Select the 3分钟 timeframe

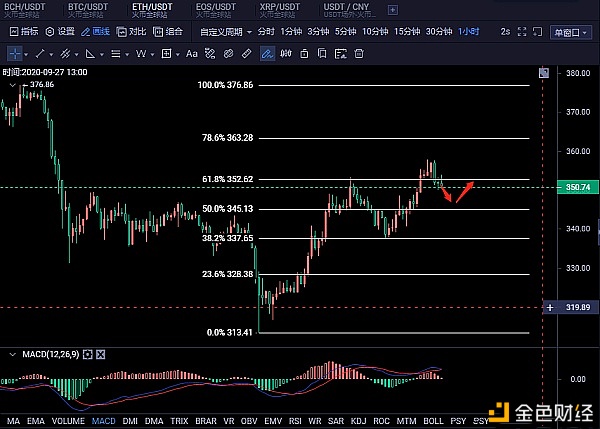pos(318,31)
